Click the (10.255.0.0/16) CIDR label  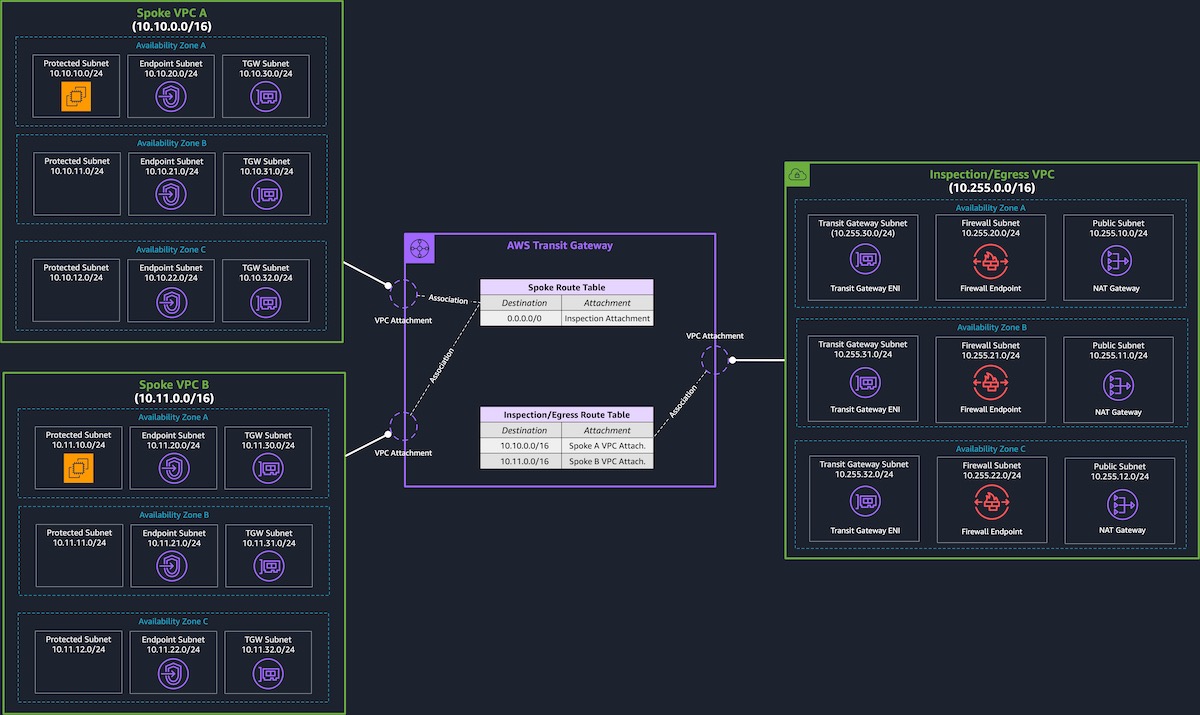(992, 188)
